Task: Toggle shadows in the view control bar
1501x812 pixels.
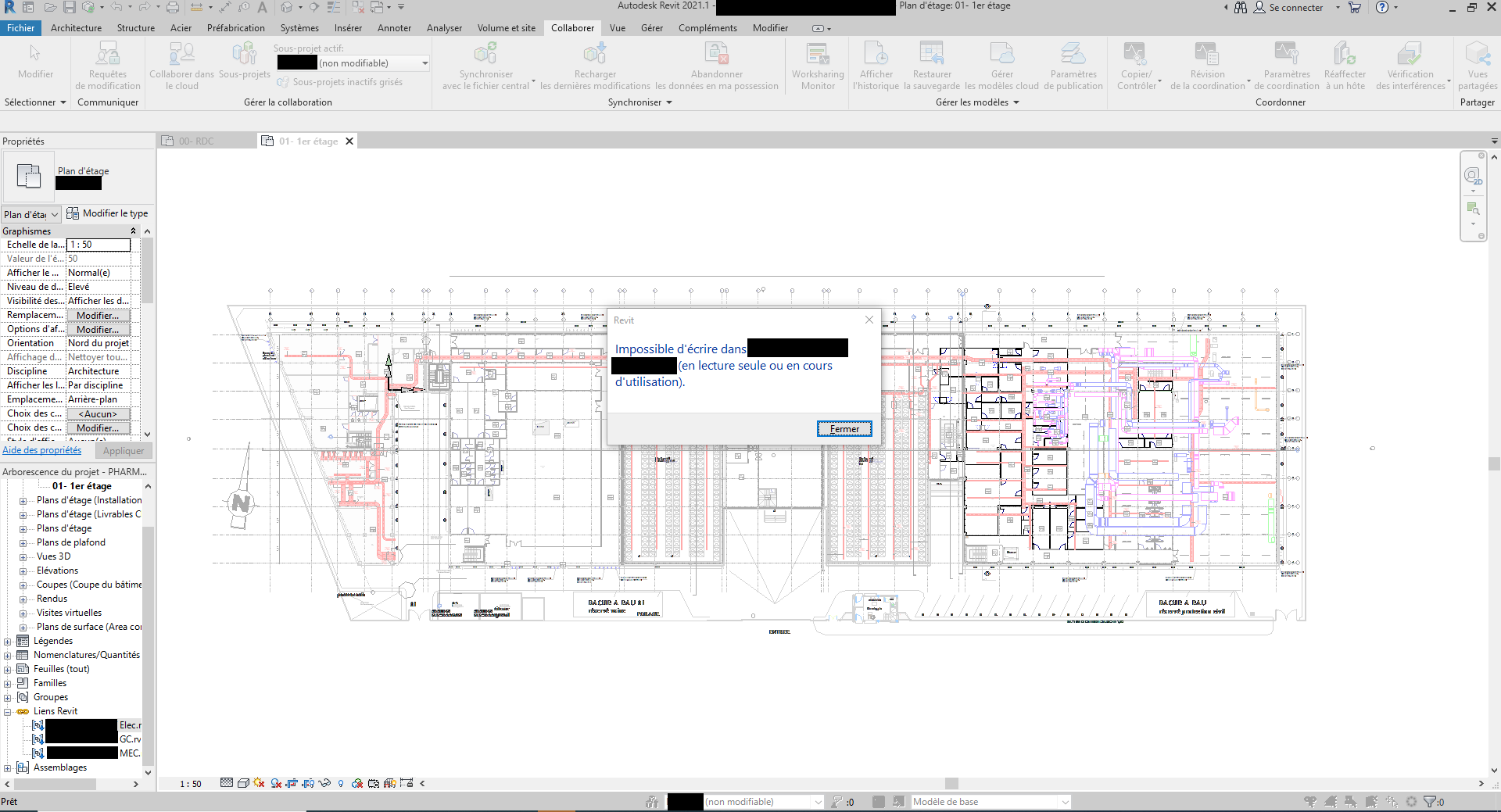Action: tap(260, 784)
